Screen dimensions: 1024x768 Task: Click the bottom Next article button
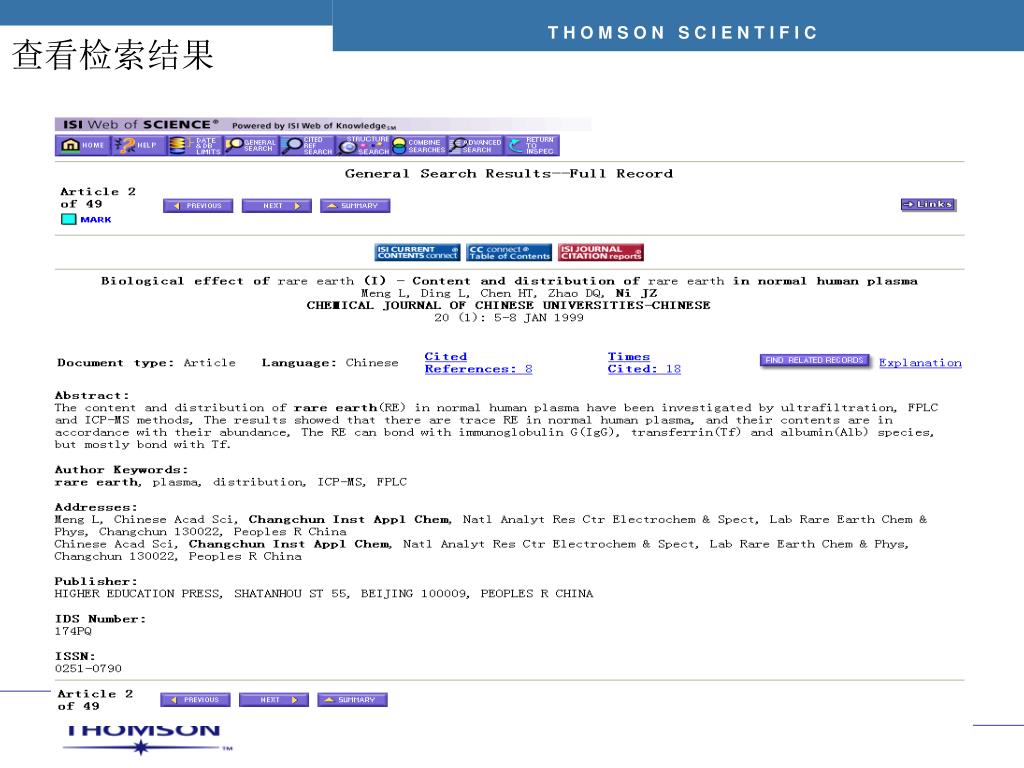click(274, 699)
